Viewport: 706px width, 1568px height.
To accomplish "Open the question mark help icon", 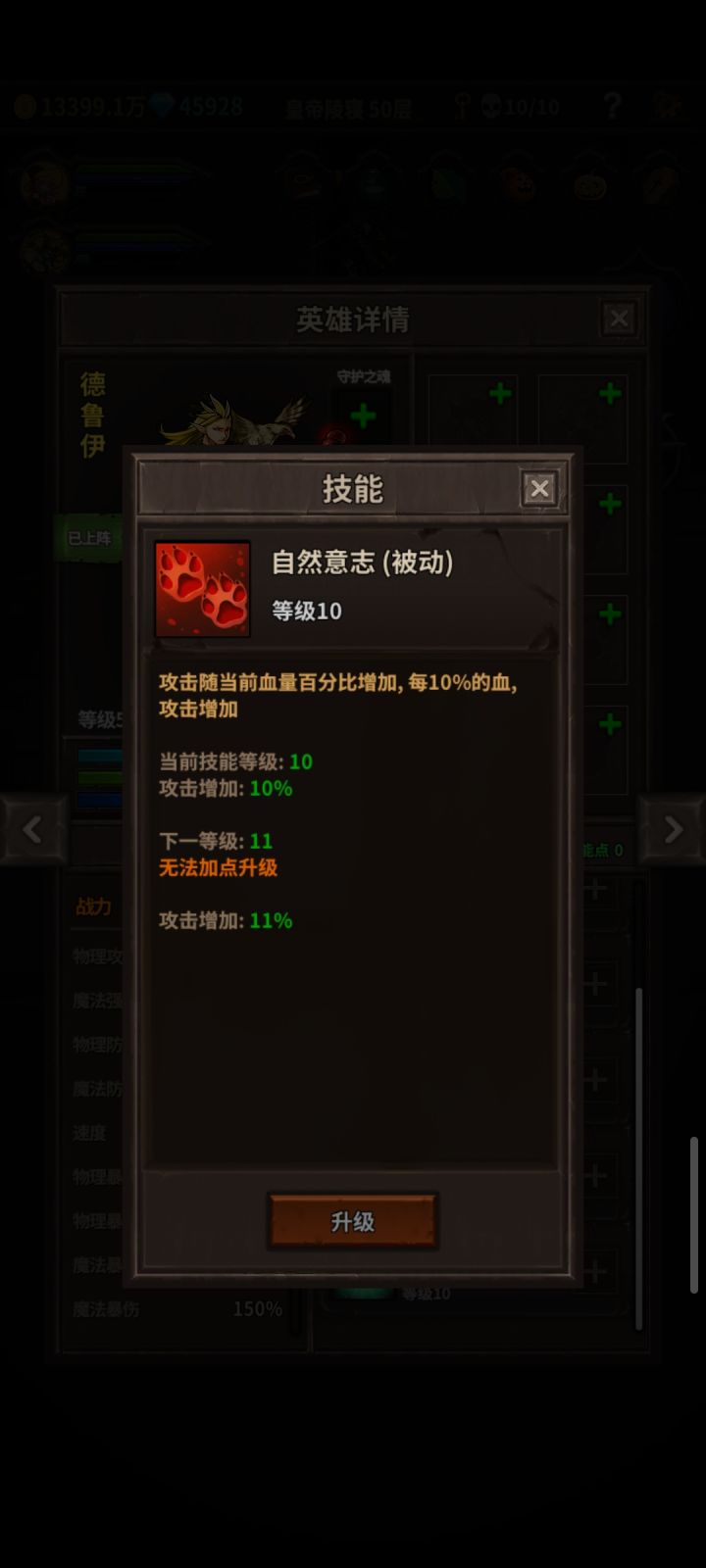I will coord(613,106).
